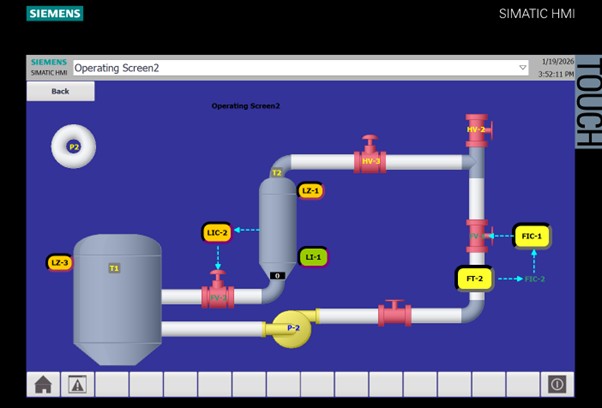Click the P2 round indicator

pos(73,147)
